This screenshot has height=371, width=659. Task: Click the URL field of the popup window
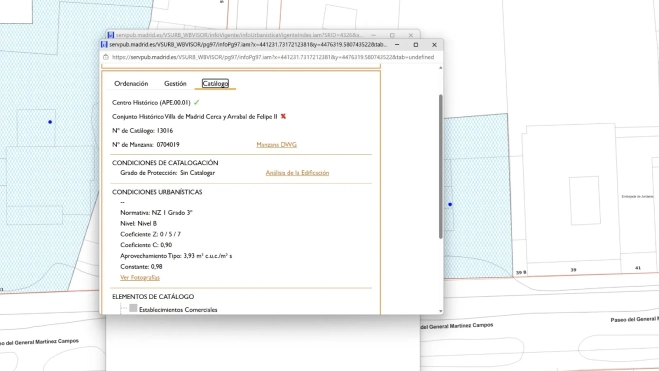click(x=273, y=57)
